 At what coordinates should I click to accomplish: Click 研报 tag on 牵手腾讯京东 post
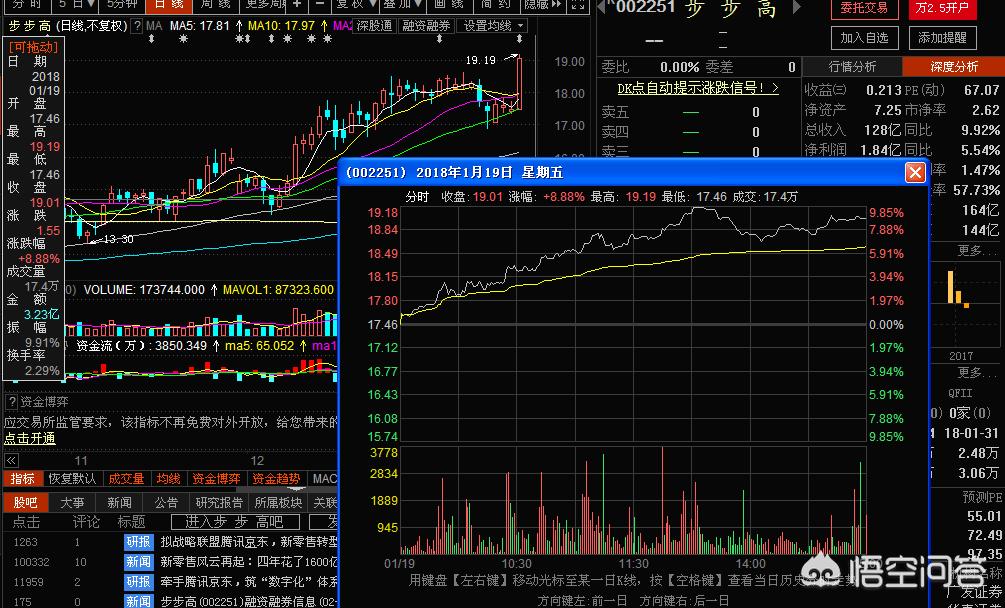click(138, 582)
